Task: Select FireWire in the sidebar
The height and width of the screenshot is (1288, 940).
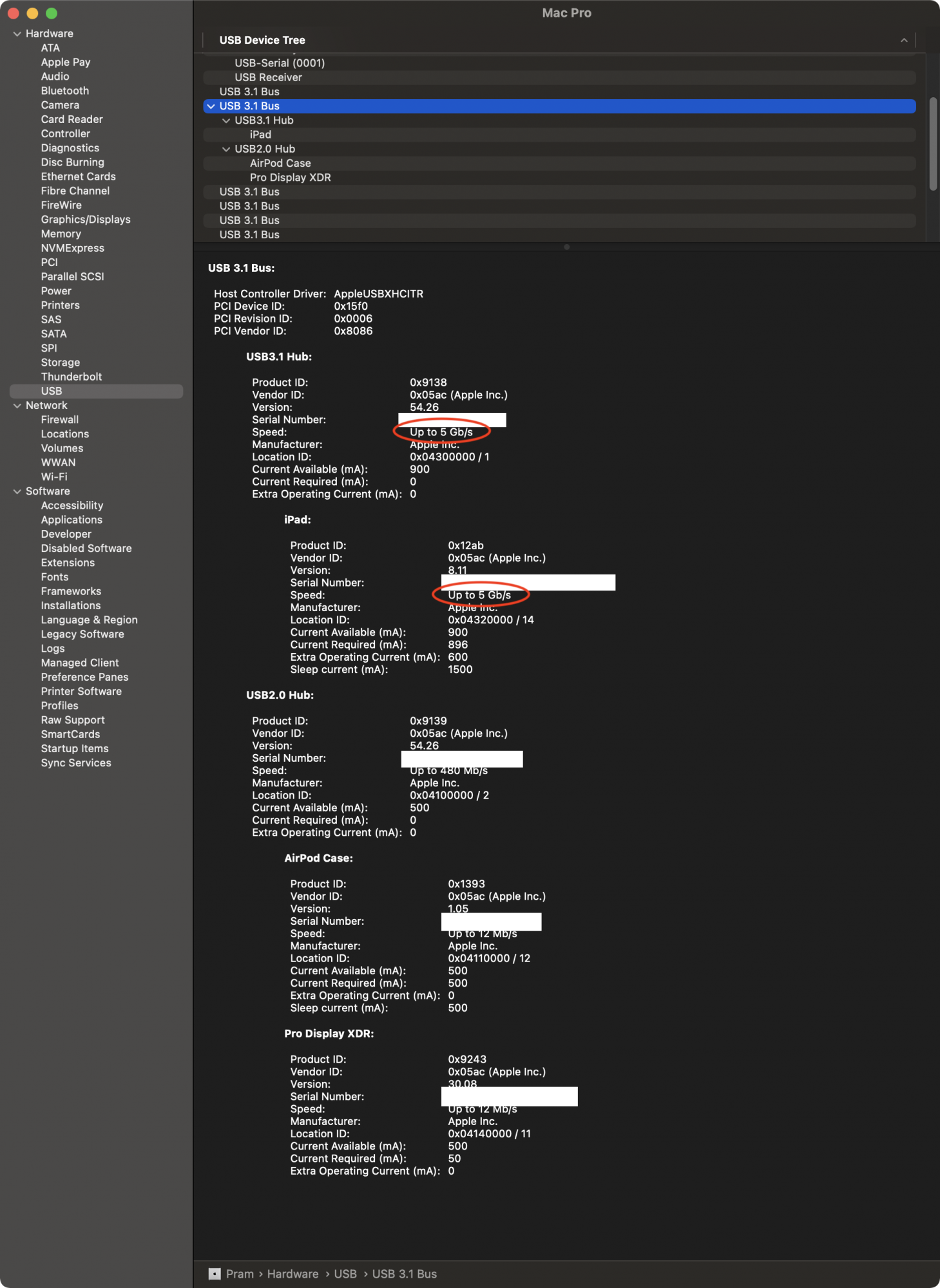Action: 61,205
